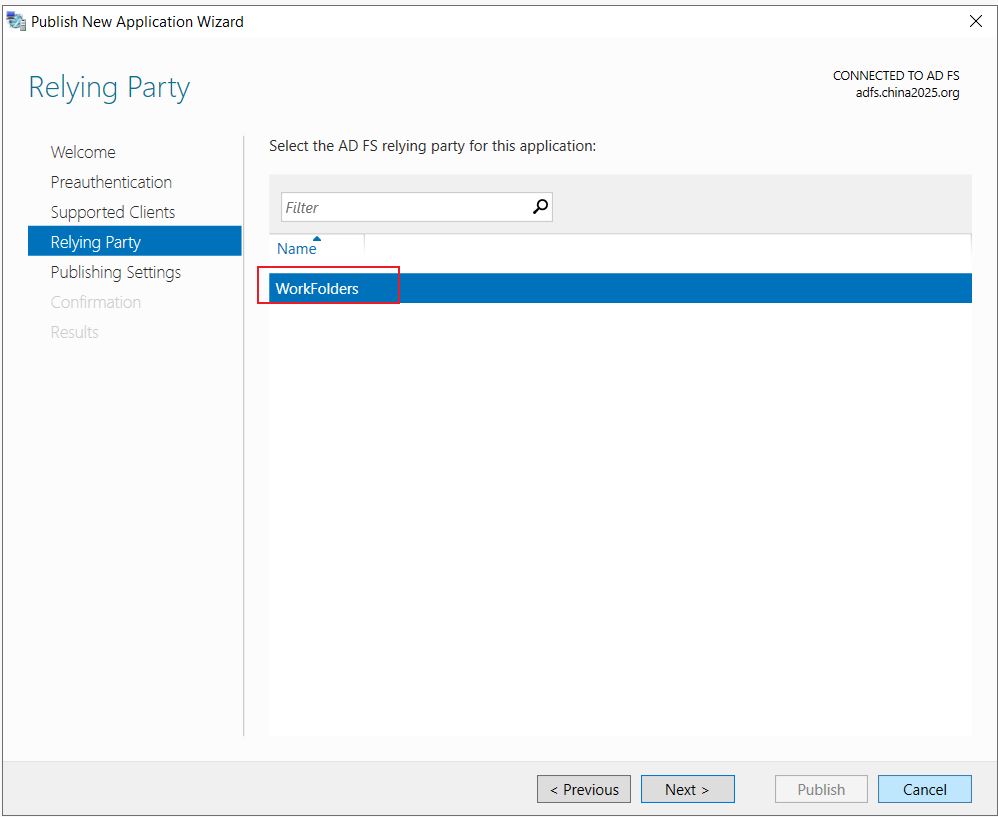998x817 pixels.
Task: Cancel the wizard
Action: pos(925,789)
